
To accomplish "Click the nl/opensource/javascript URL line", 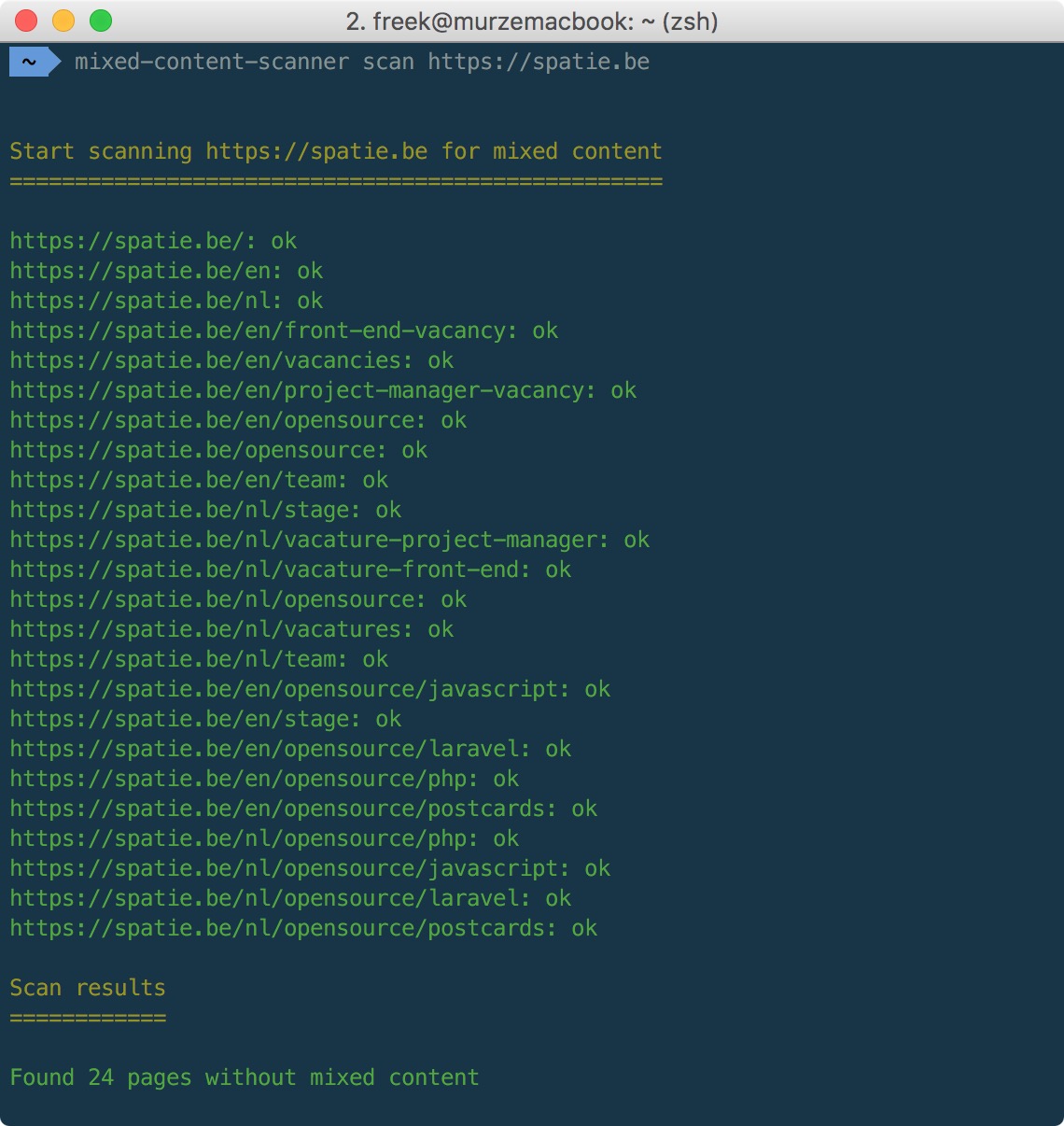I will 310,868.
